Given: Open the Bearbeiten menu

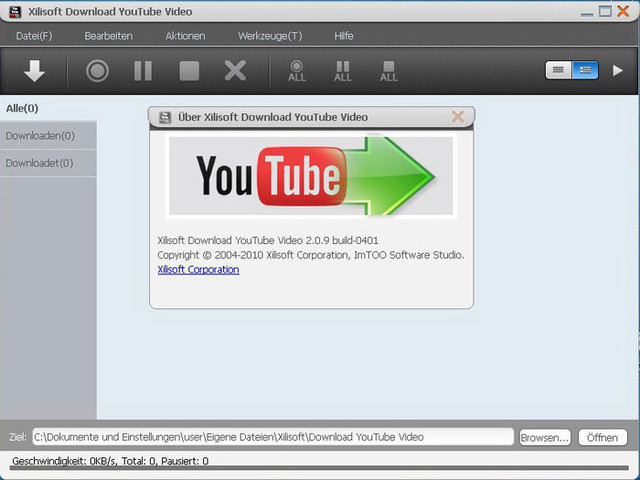Looking at the screenshot, I should (109, 36).
